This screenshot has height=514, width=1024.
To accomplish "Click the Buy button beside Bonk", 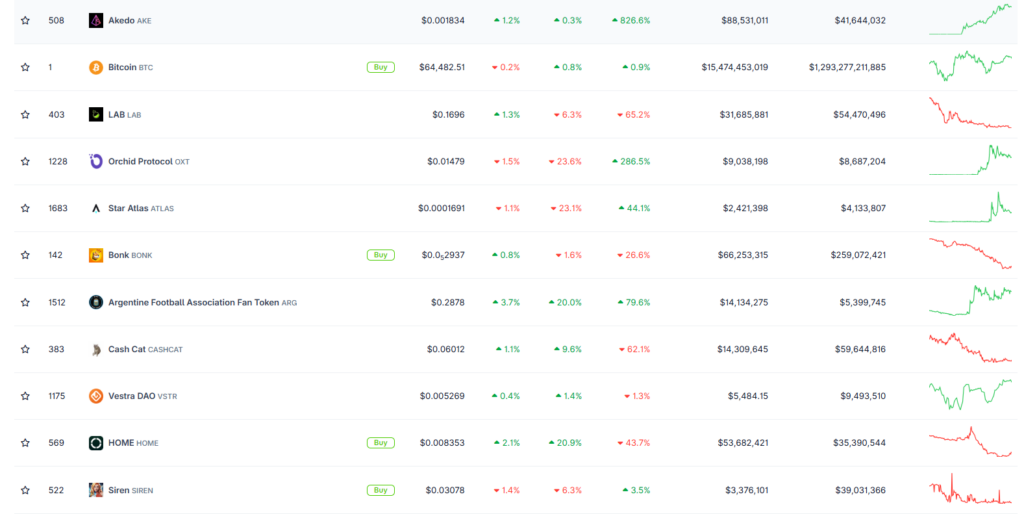I will [381, 255].
